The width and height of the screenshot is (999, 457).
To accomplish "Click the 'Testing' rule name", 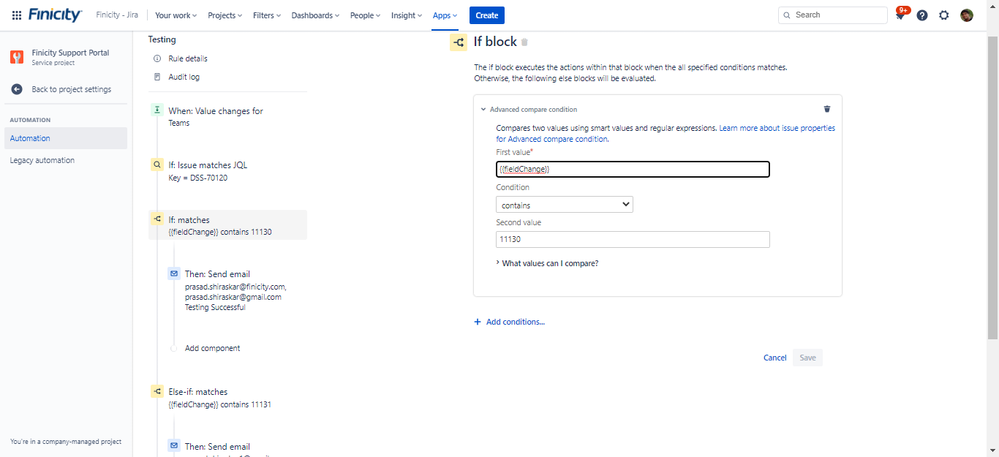I will click(162, 40).
